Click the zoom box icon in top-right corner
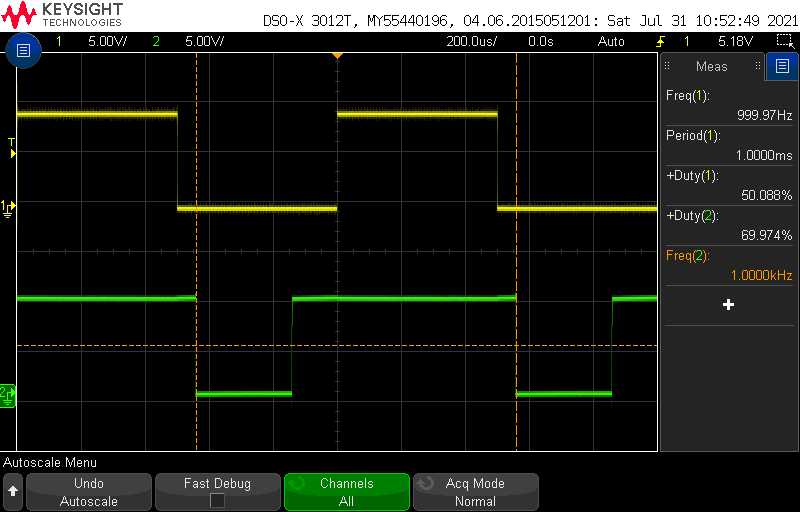The height and width of the screenshot is (512, 800). (x=785, y=41)
